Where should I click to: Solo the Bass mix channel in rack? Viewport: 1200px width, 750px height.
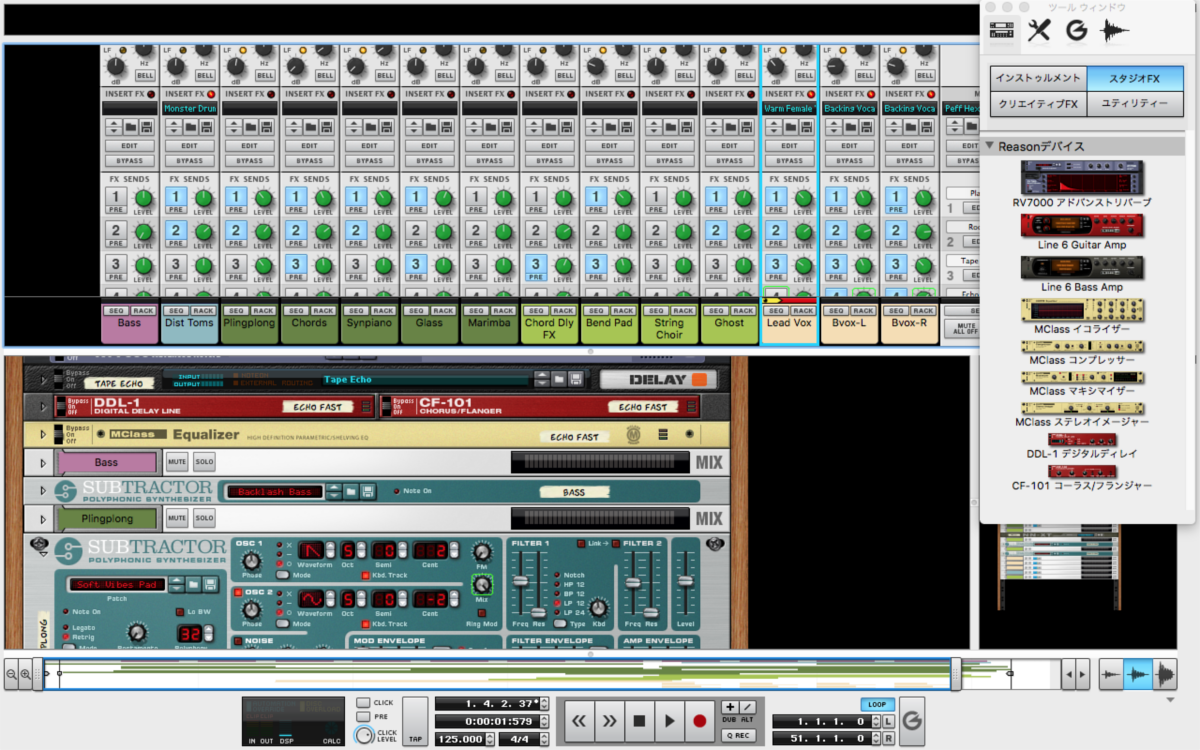(x=204, y=462)
